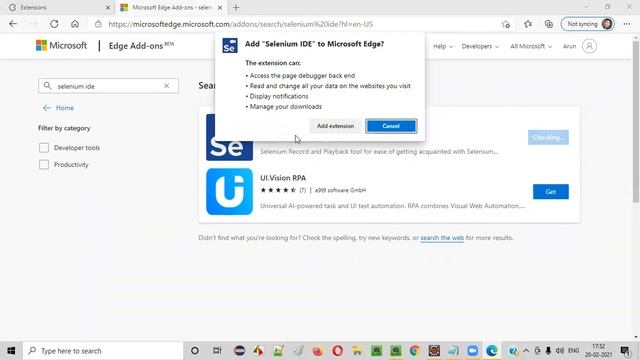640x360 pixels.
Task: Open the UI.Vision RPA title
Action: click(x=283, y=178)
